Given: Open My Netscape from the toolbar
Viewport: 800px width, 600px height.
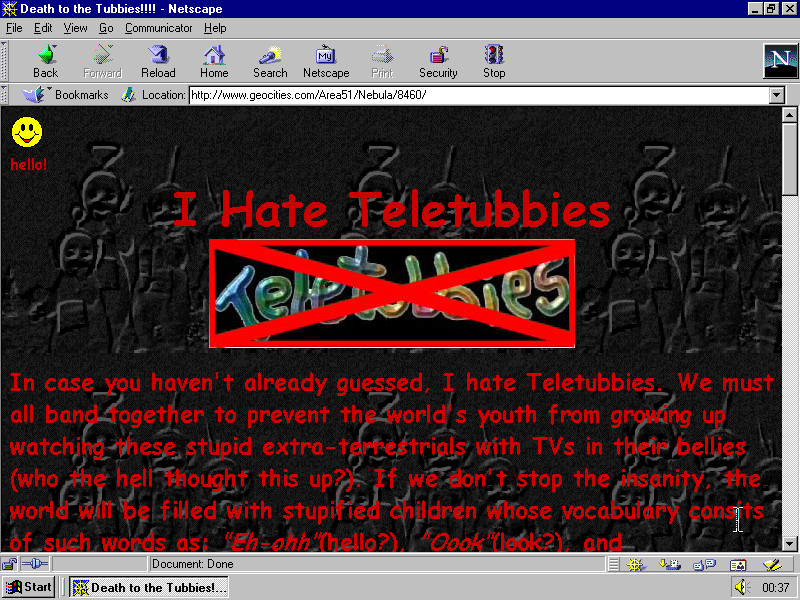Looking at the screenshot, I should [x=326, y=62].
